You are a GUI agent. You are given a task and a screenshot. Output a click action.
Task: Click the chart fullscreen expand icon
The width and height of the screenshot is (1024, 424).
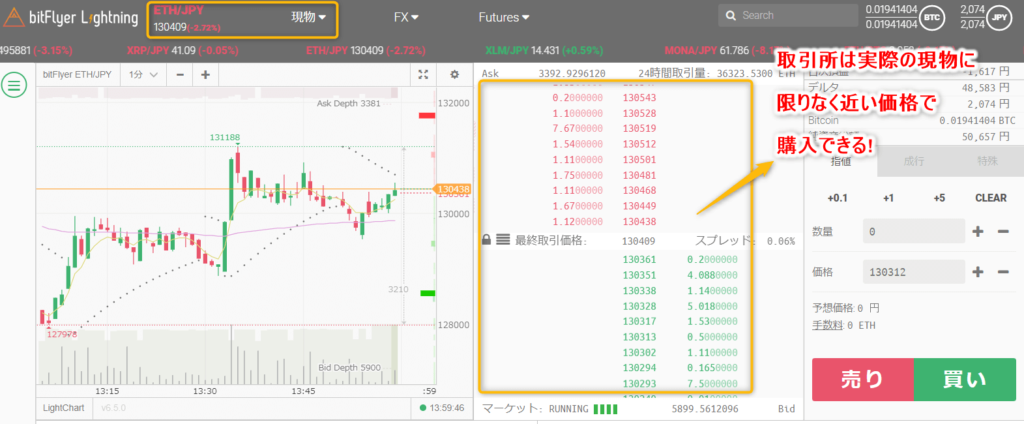pyautogui.click(x=423, y=74)
